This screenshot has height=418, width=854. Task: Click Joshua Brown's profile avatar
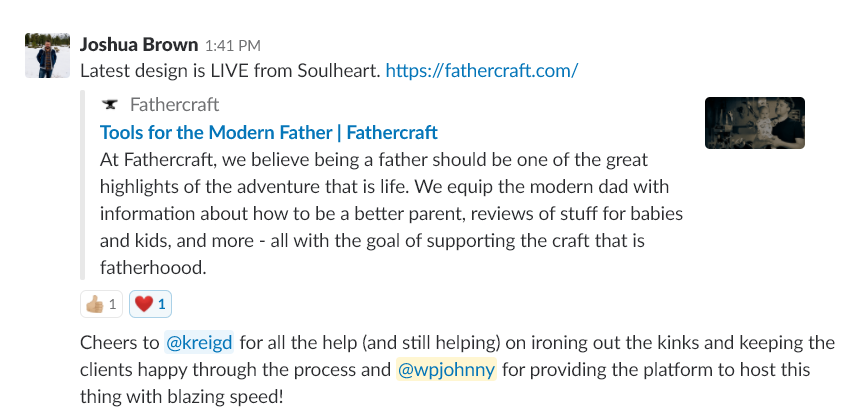pyautogui.click(x=46, y=55)
